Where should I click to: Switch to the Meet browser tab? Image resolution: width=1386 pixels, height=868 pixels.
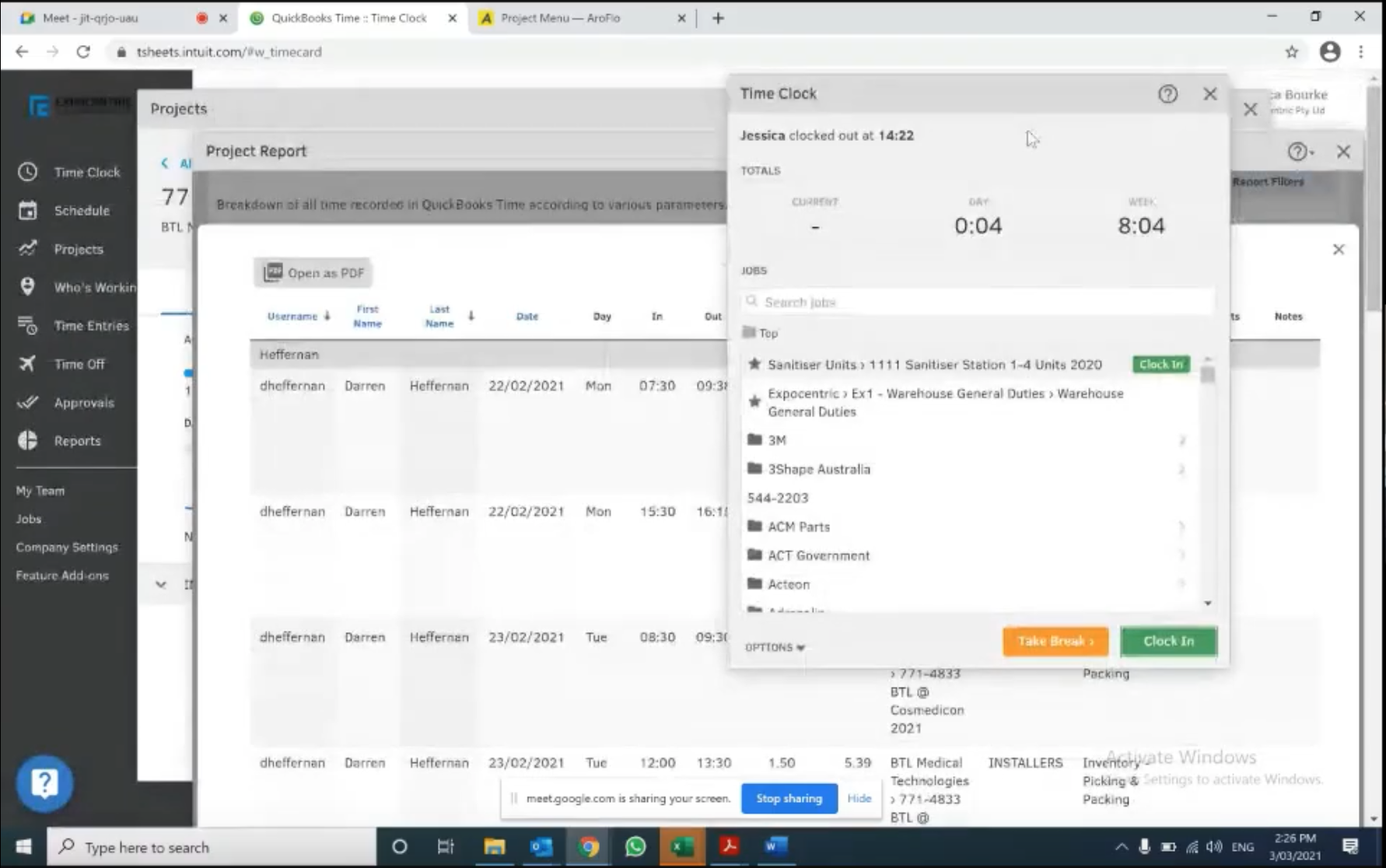pyautogui.click(x=89, y=18)
